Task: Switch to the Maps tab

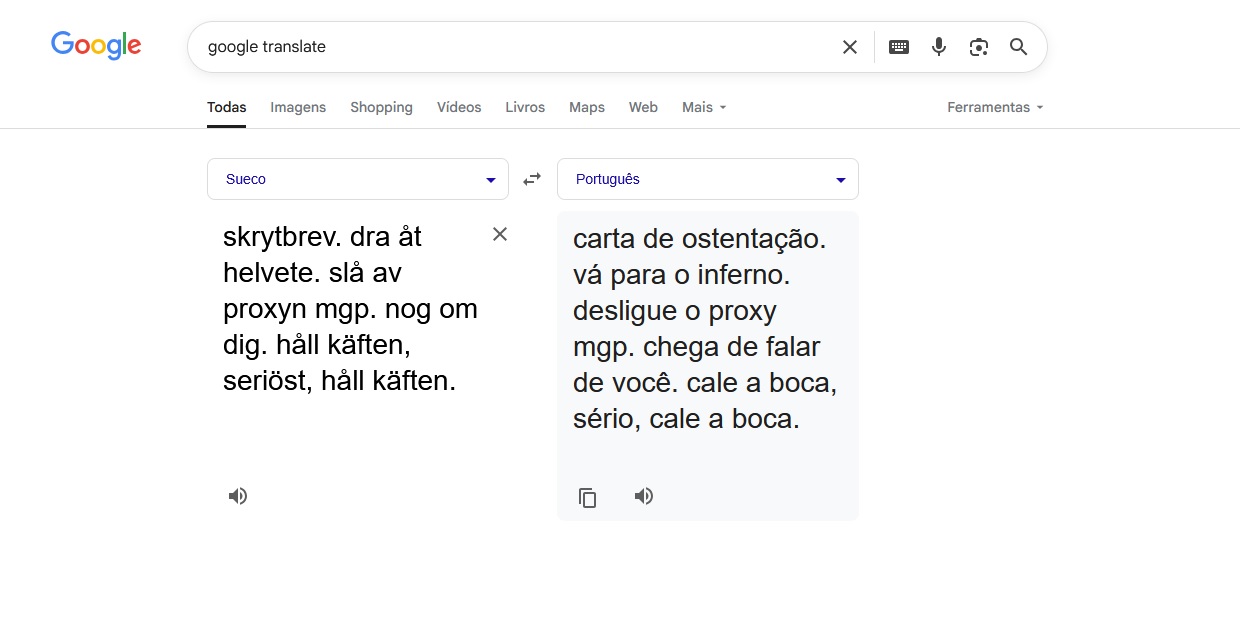Action: [x=587, y=107]
